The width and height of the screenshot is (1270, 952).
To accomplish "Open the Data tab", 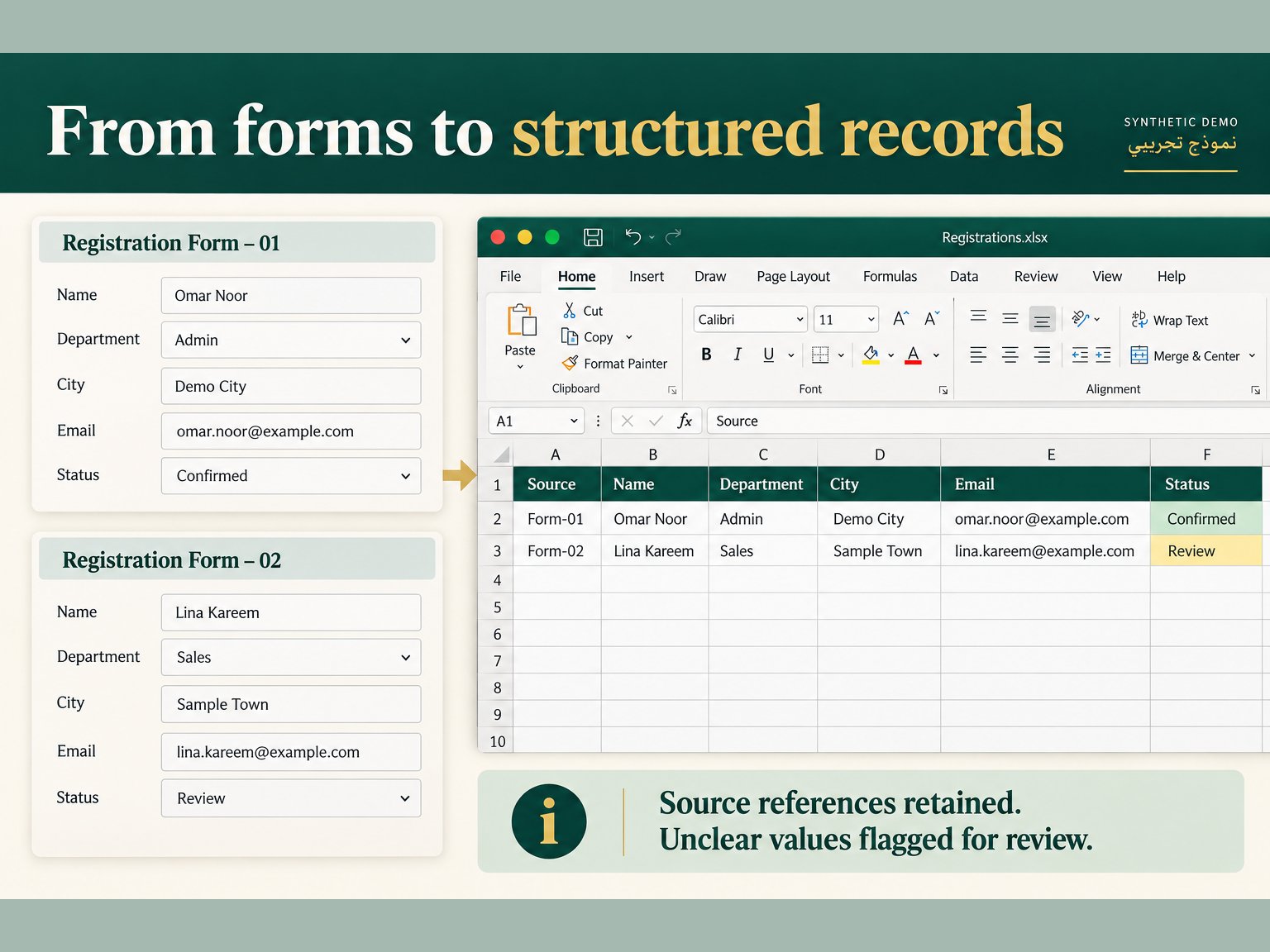I will click(964, 276).
